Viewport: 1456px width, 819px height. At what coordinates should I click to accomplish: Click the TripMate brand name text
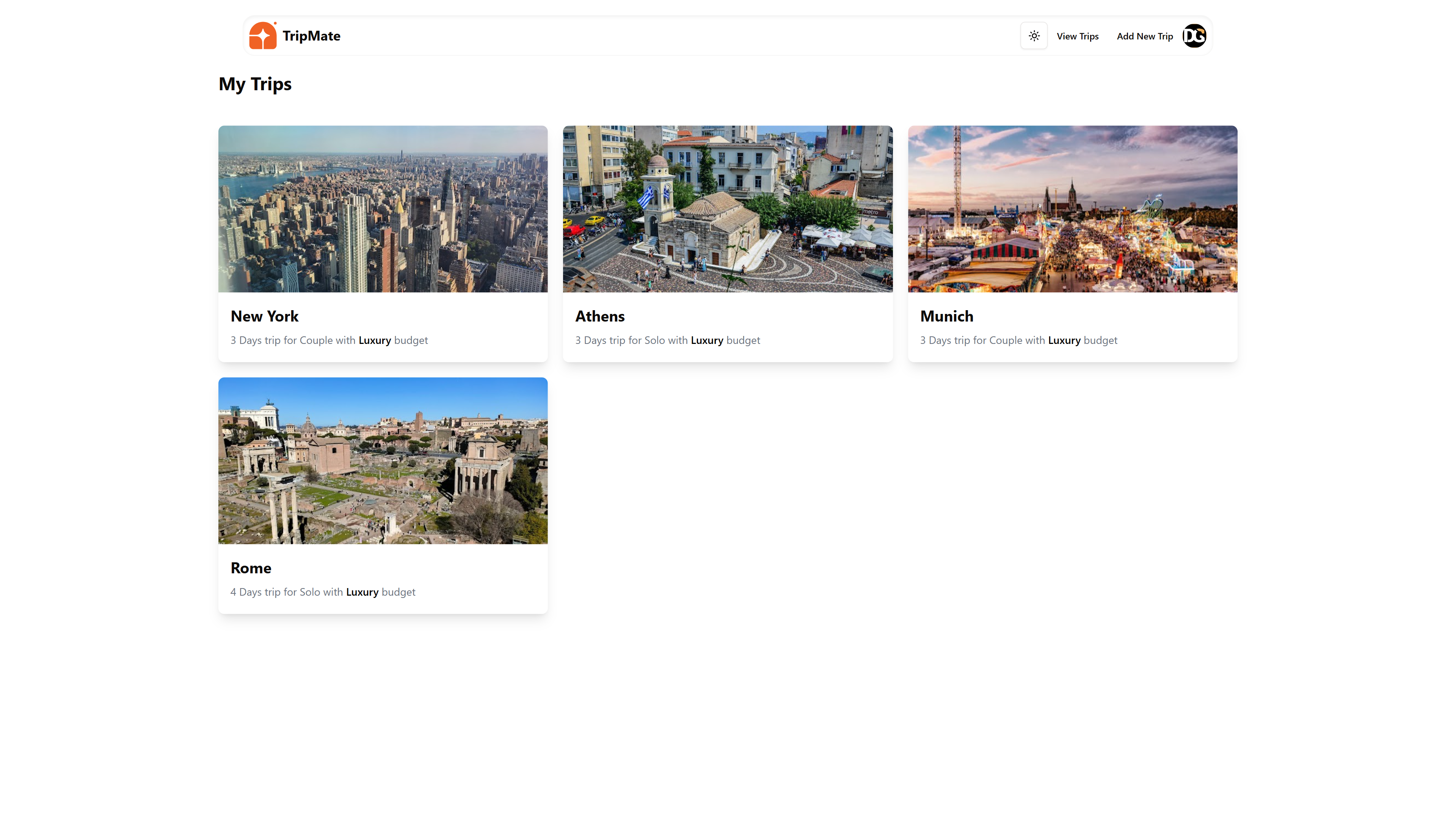coord(311,36)
